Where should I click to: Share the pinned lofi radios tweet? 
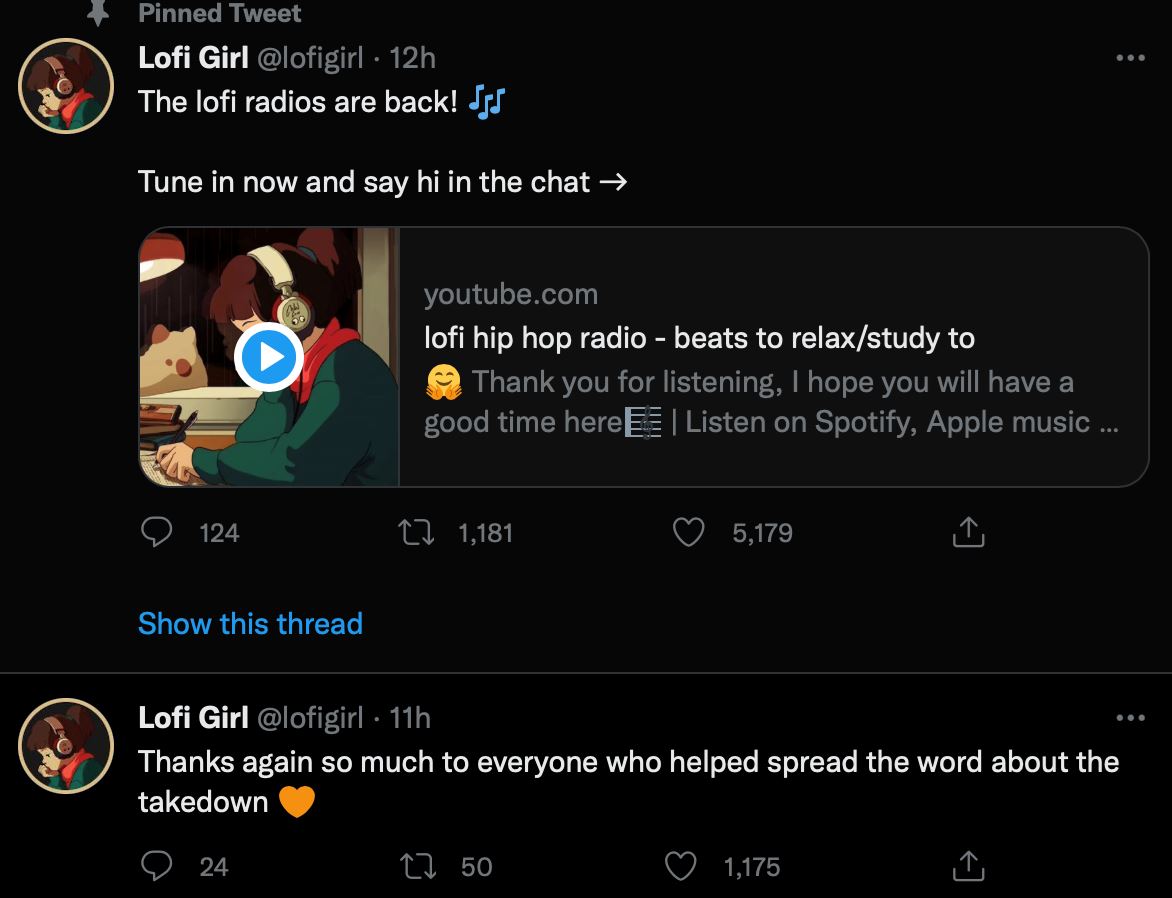click(967, 533)
